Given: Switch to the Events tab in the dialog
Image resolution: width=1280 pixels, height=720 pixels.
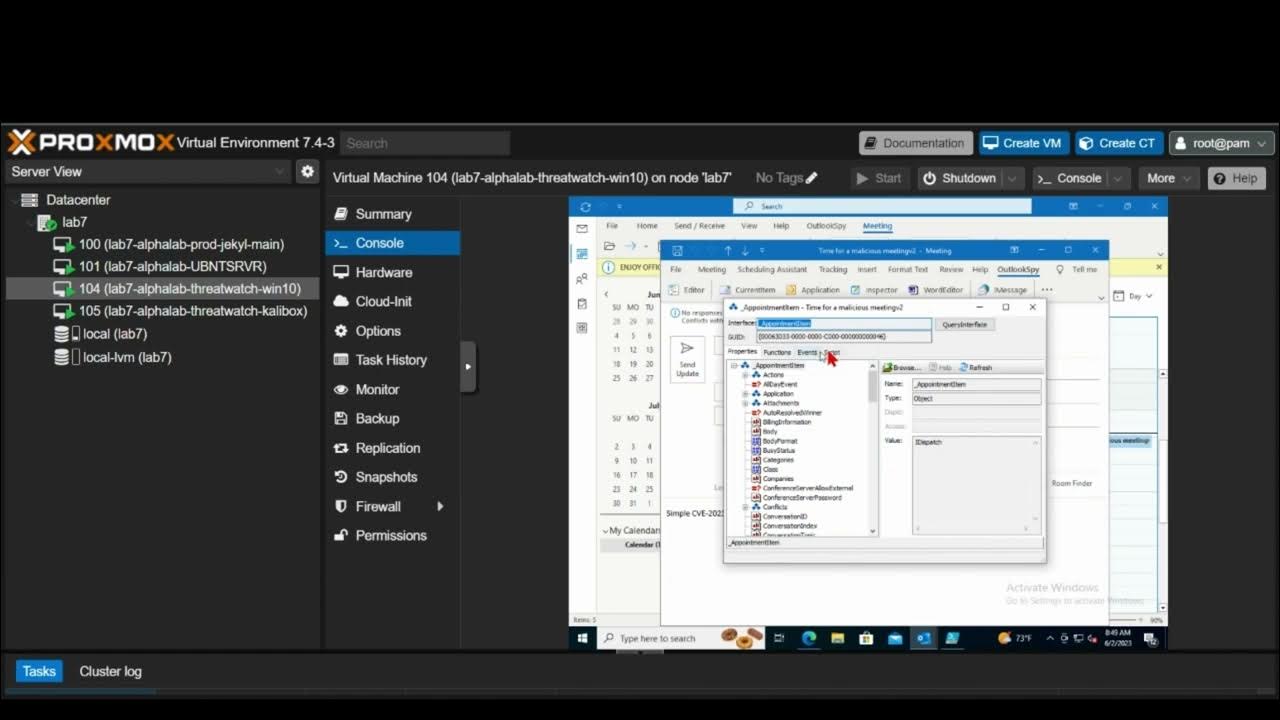Looking at the screenshot, I should 806,352.
